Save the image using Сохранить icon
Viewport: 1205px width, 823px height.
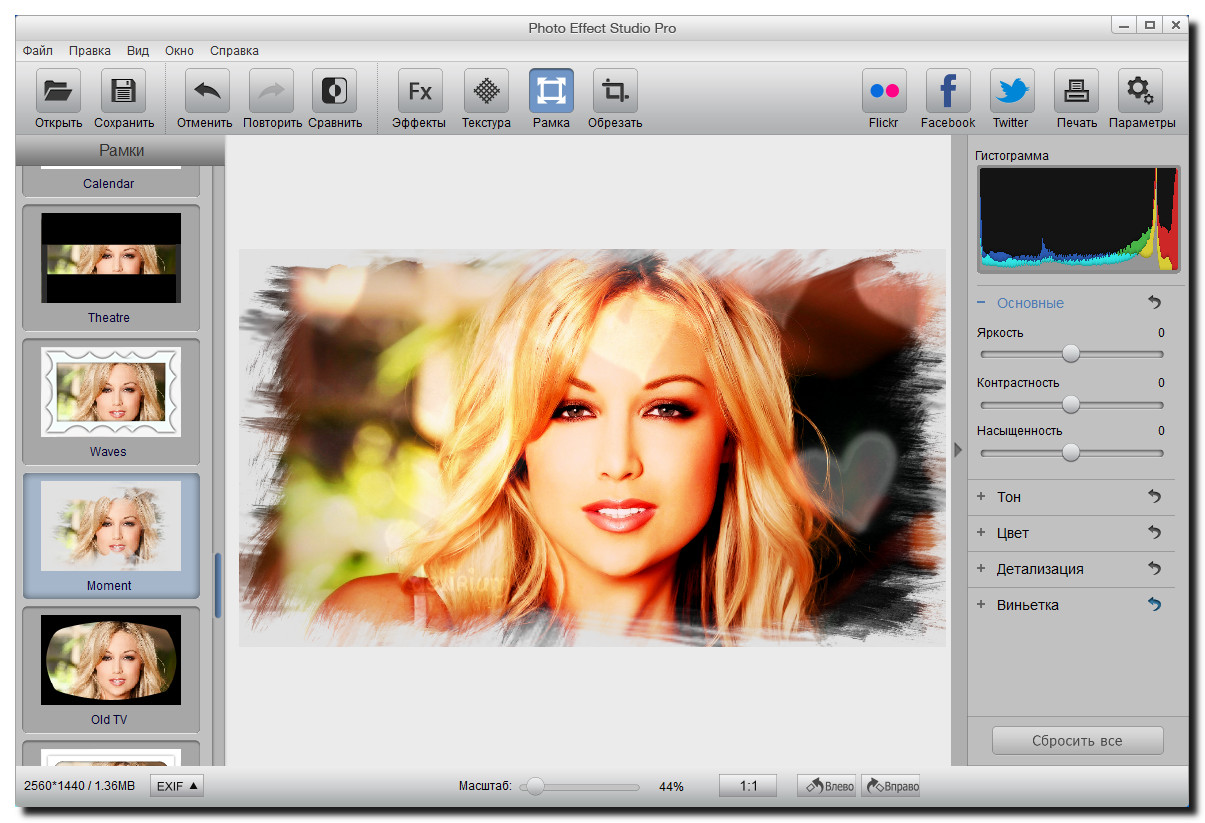pos(123,92)
